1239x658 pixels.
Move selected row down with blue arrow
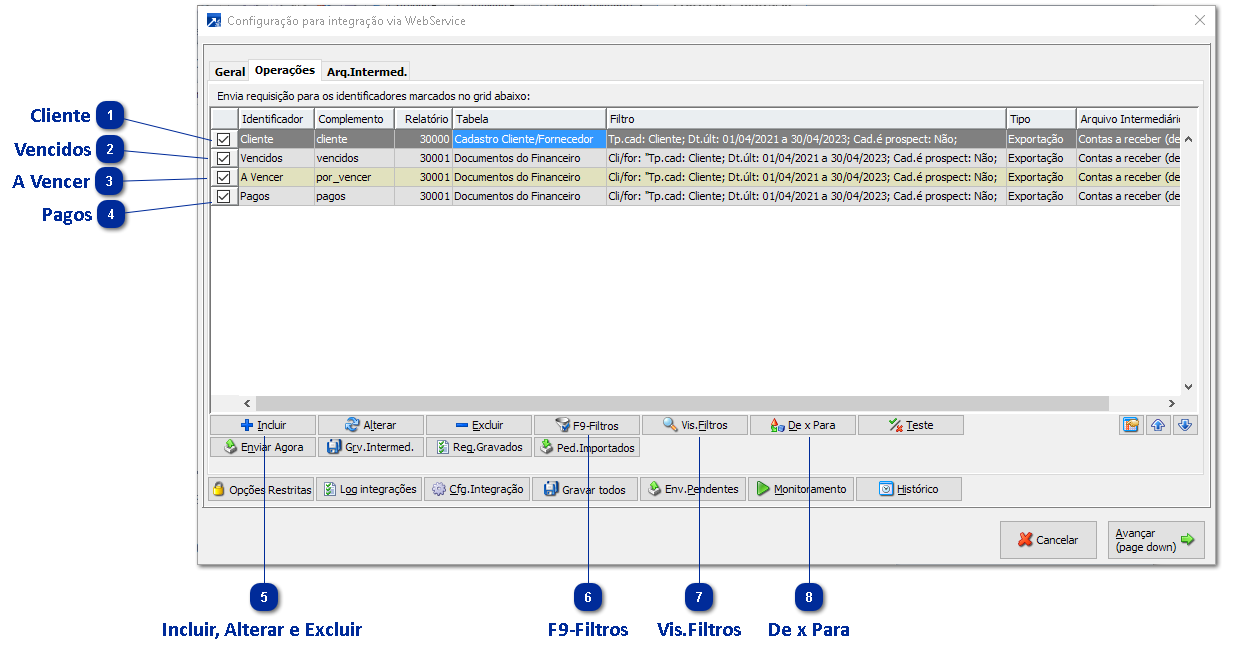[x=1185, y=425]
